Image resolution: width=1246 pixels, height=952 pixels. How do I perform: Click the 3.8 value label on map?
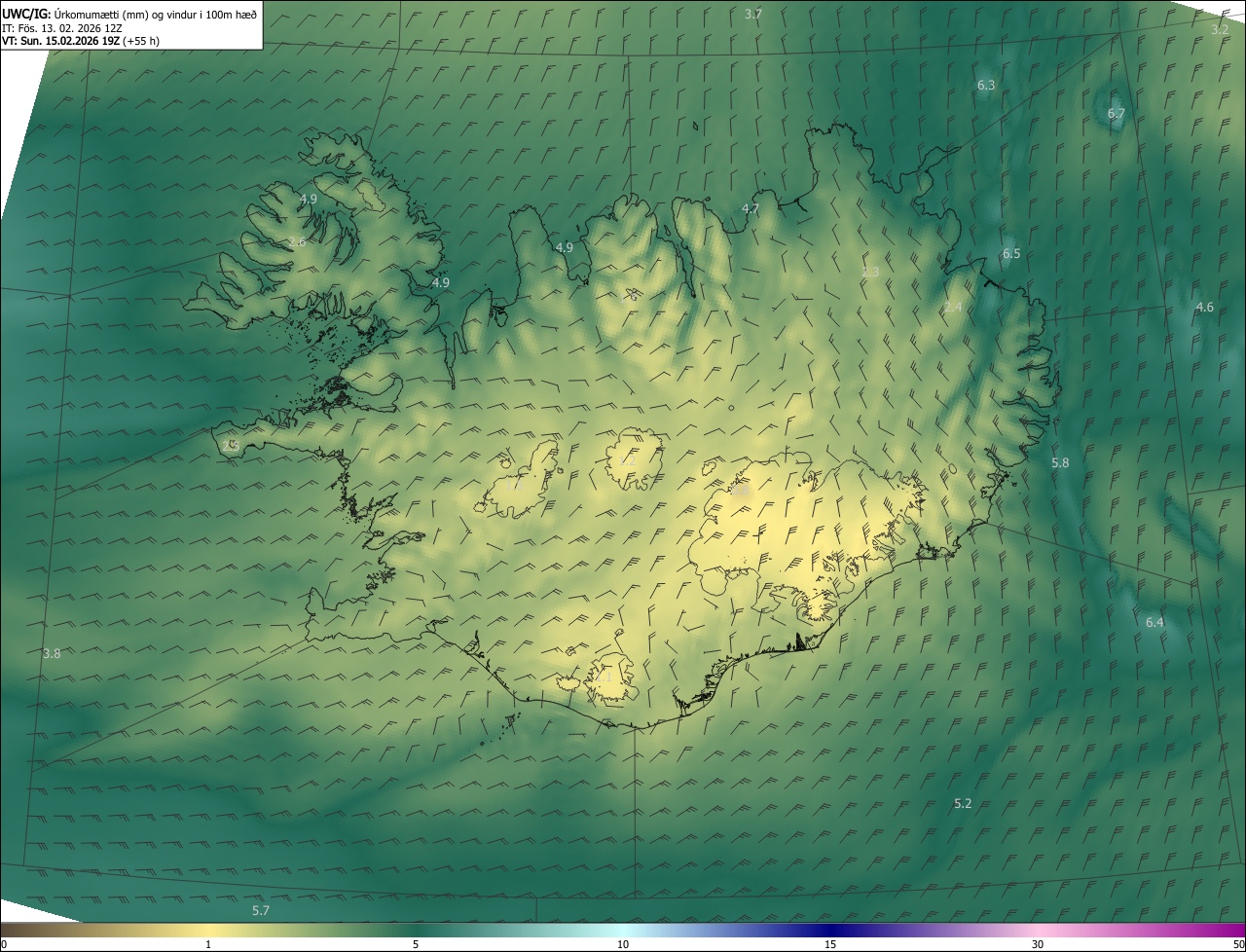point(52,653)
